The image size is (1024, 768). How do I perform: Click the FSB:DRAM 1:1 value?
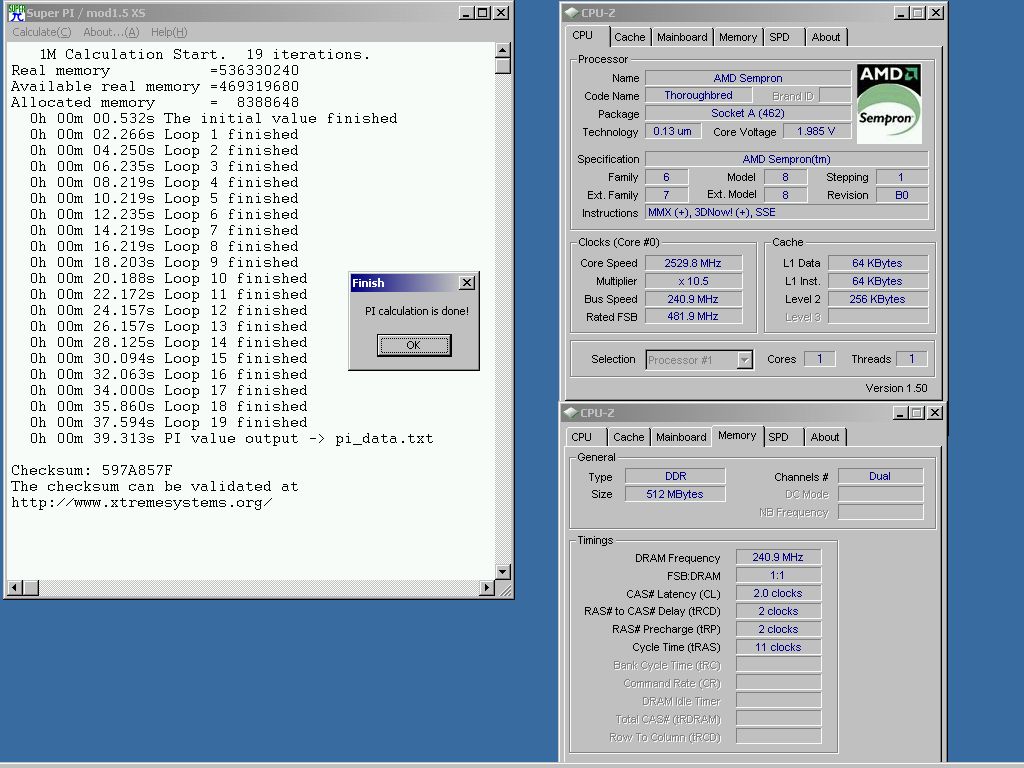[778, 575]
